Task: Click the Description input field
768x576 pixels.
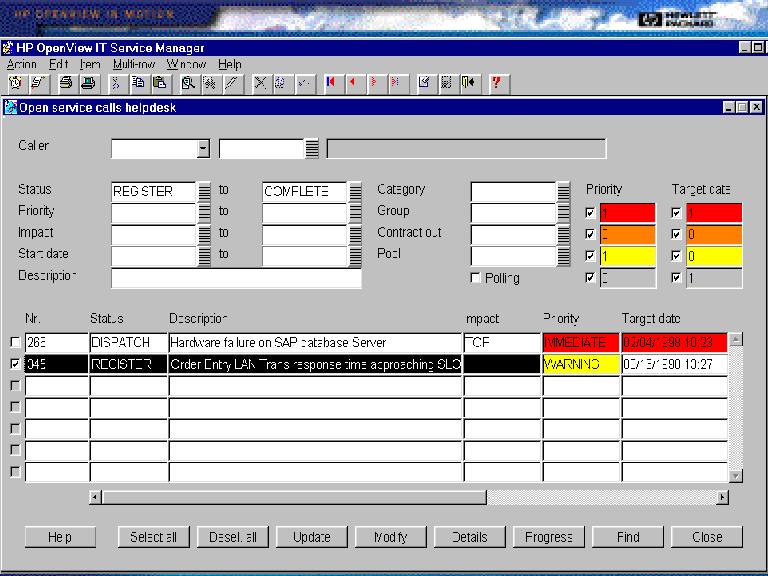Action: 235,278
